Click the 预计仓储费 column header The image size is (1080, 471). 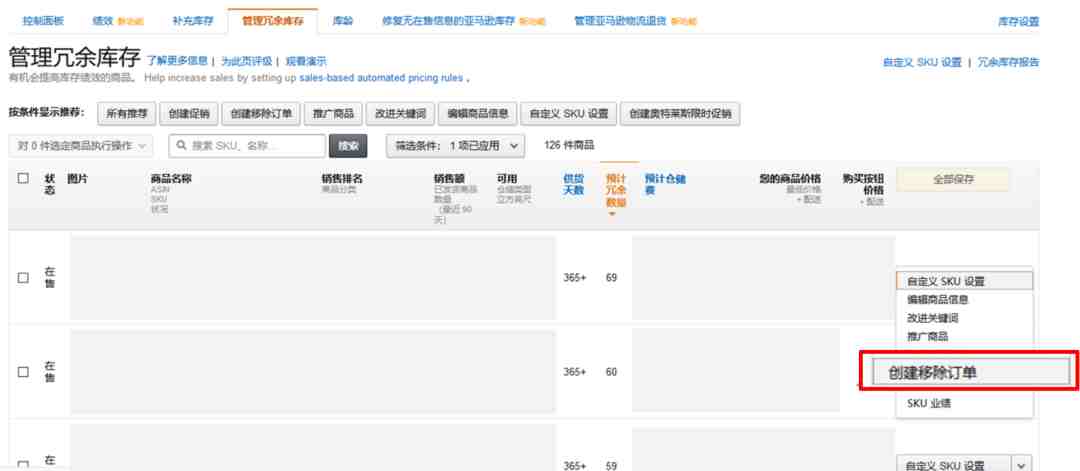665,185
